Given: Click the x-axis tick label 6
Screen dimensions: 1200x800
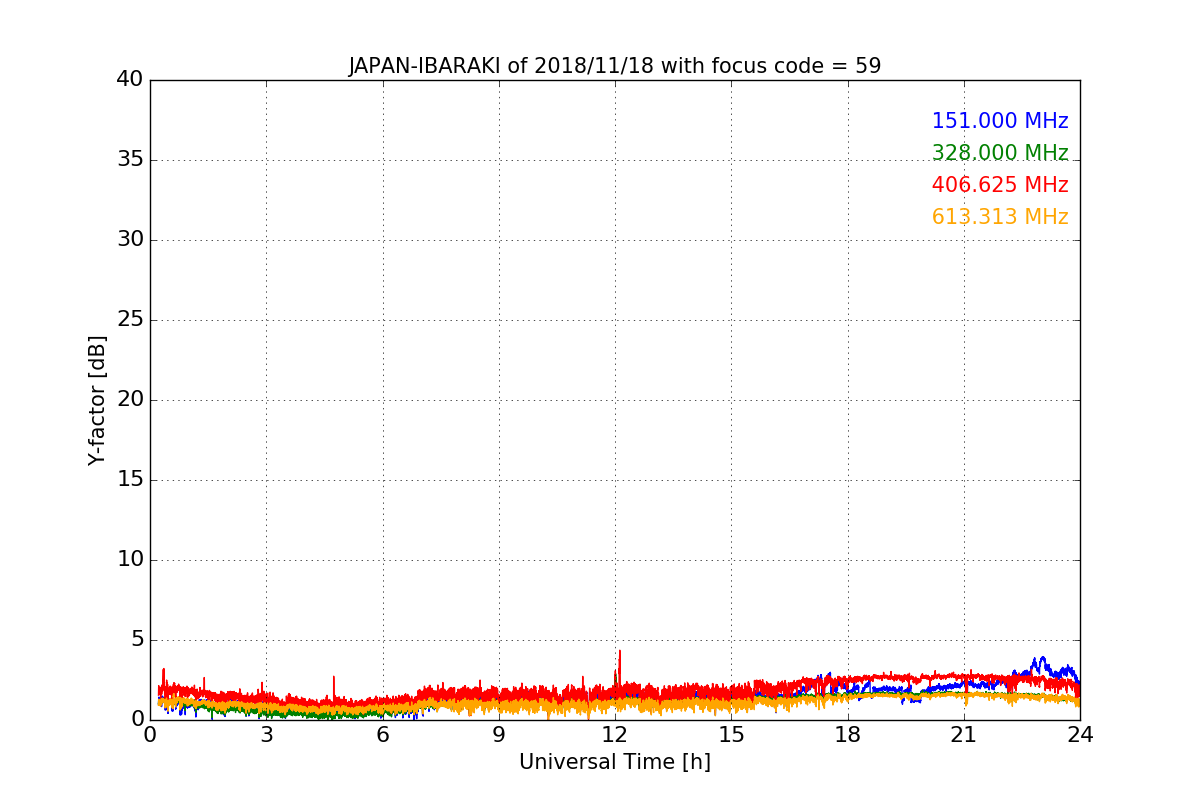Looking at the screenshot, I should pos(382,735).
